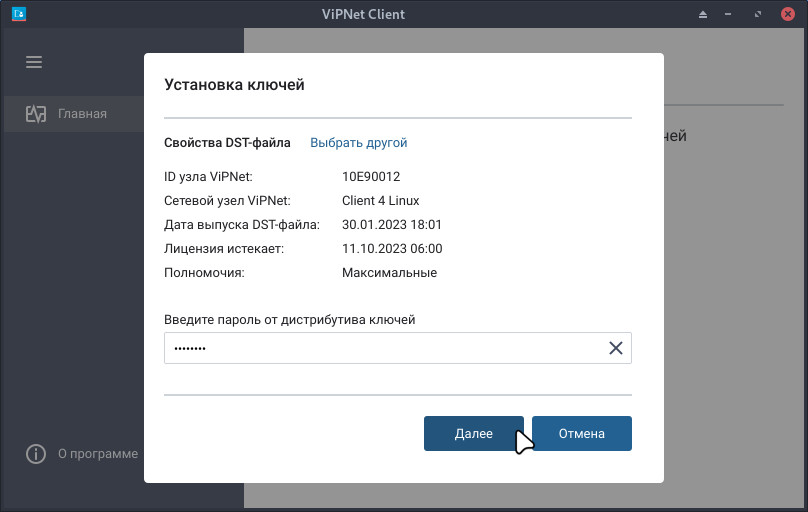
Task: Close the ViPNet Client window
Action: pos(787,14)
